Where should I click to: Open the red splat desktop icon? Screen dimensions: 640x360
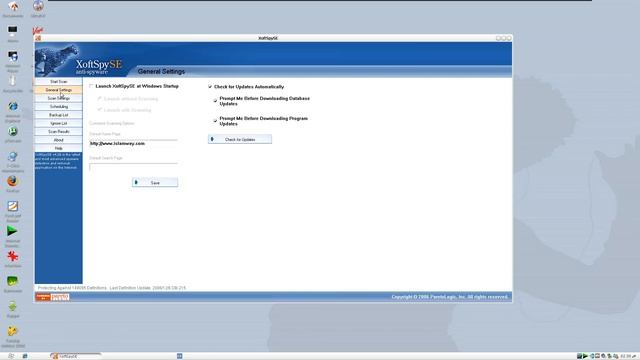13,256
